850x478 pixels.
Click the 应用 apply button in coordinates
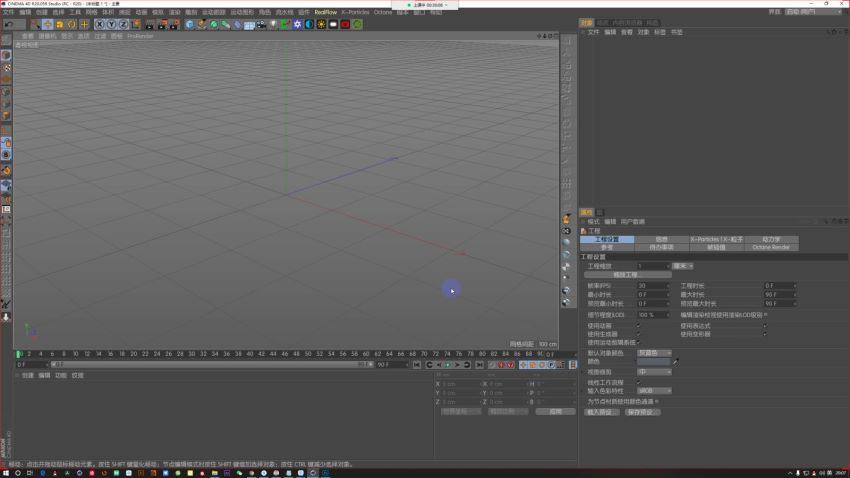(555, 412)
